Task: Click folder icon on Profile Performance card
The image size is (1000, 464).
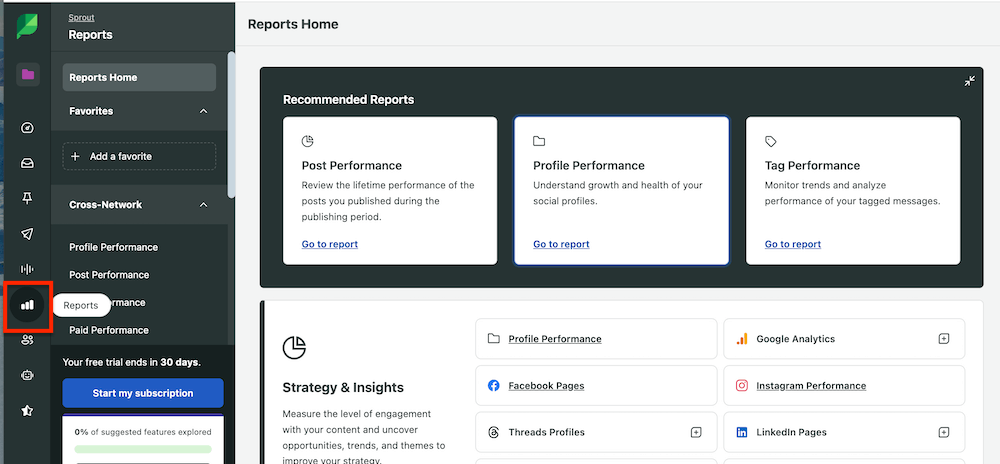Action: tap(539, 141)
